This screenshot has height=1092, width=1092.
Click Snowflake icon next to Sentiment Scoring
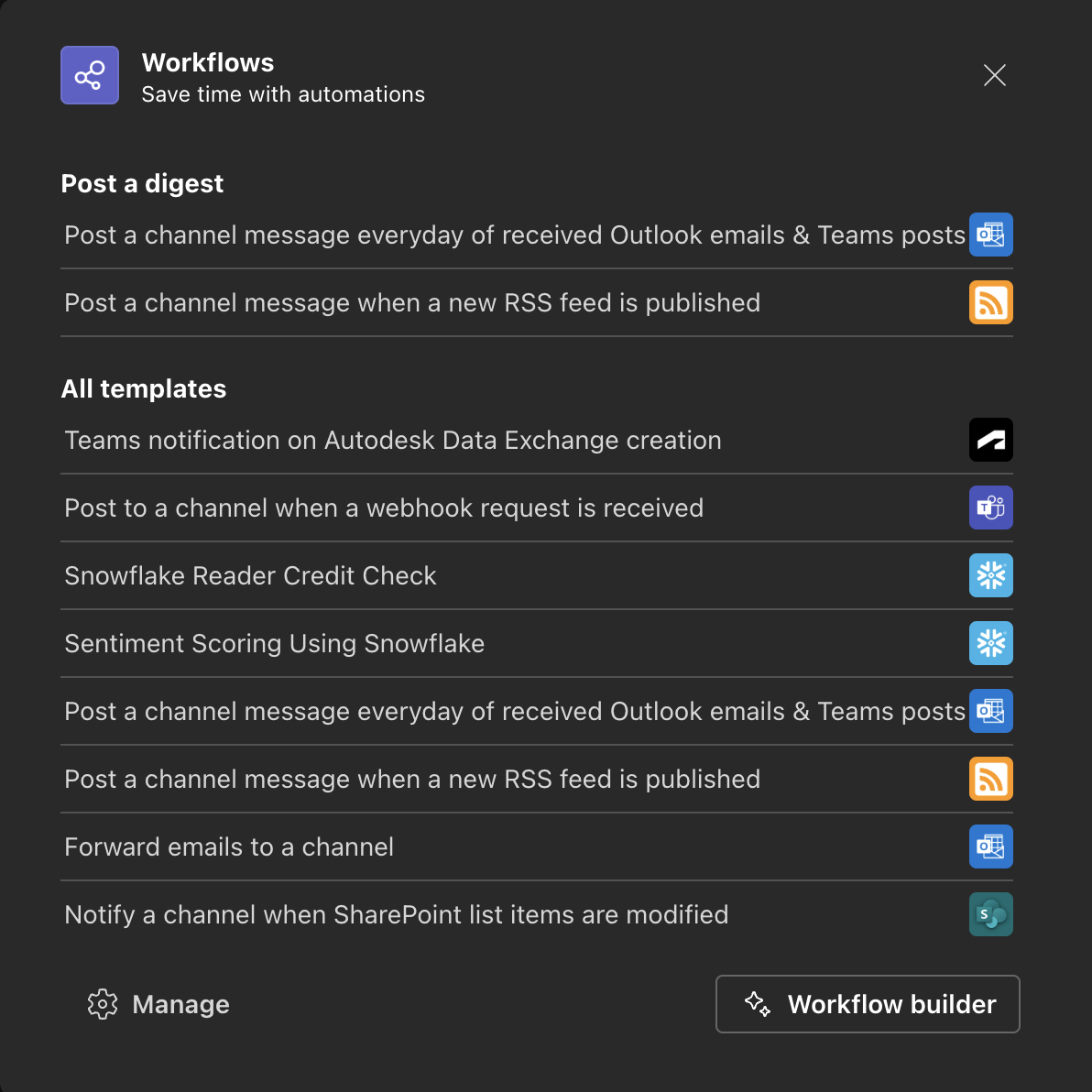(990, 643)
